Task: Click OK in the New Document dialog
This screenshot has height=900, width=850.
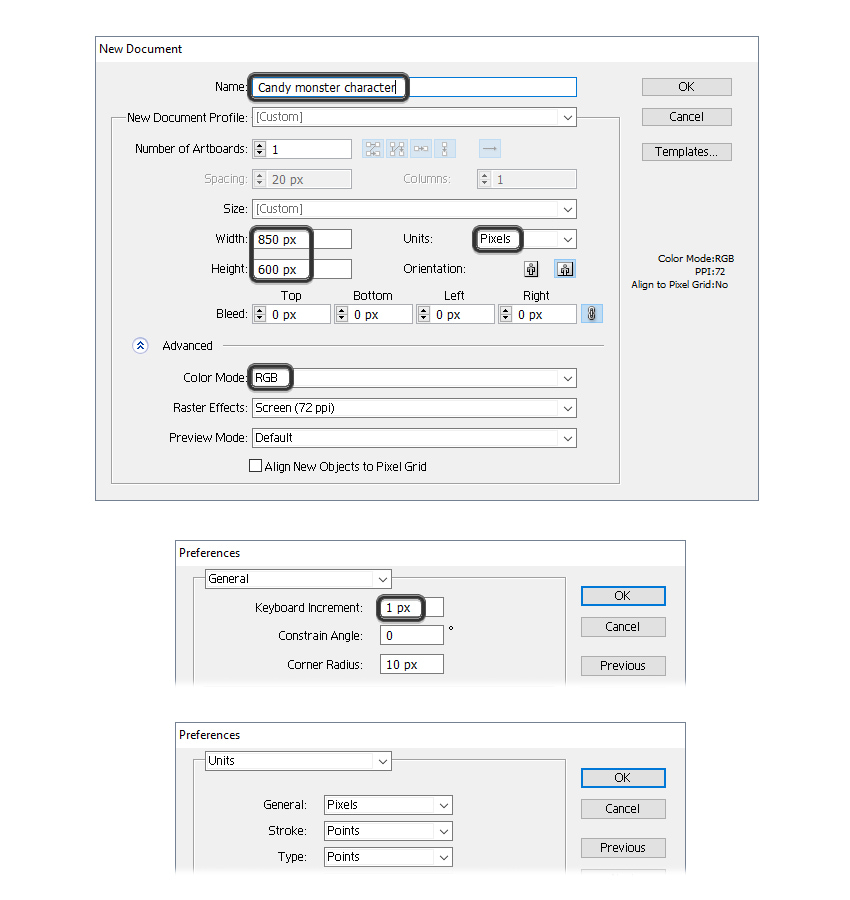Action: 687,87
